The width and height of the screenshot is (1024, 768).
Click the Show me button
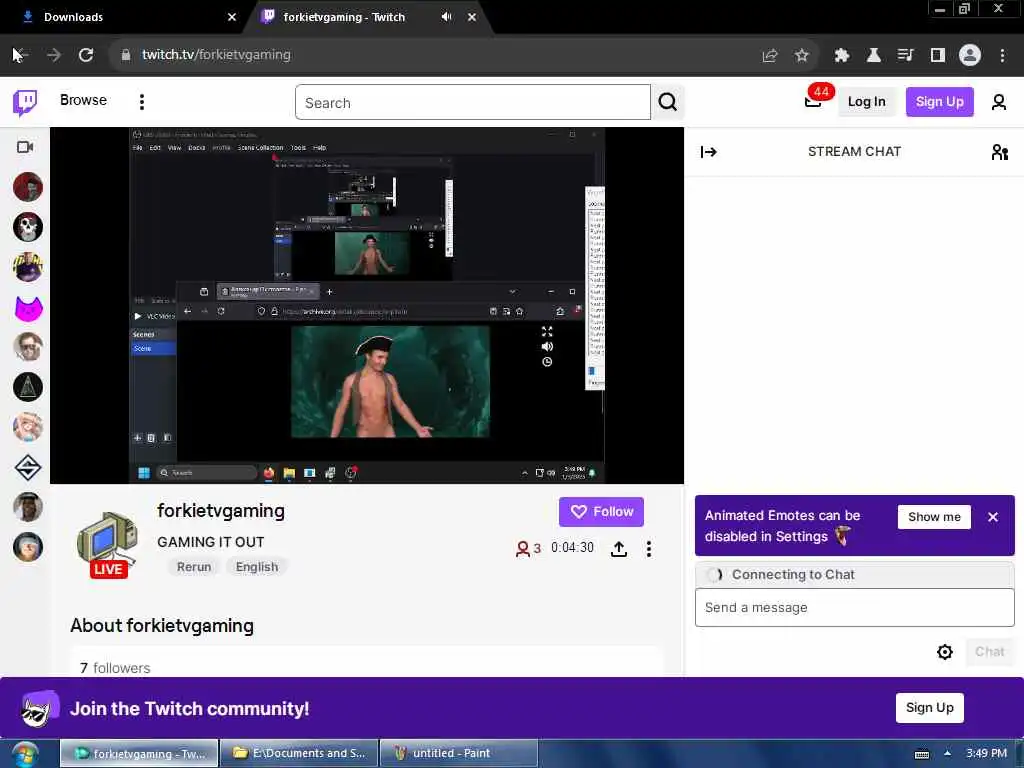(x=934, y=517)
